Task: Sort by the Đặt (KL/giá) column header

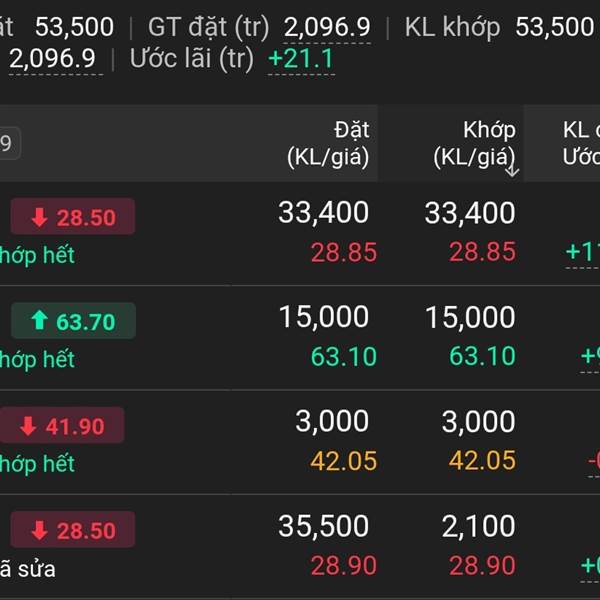Action: click(x=328, y=143)
